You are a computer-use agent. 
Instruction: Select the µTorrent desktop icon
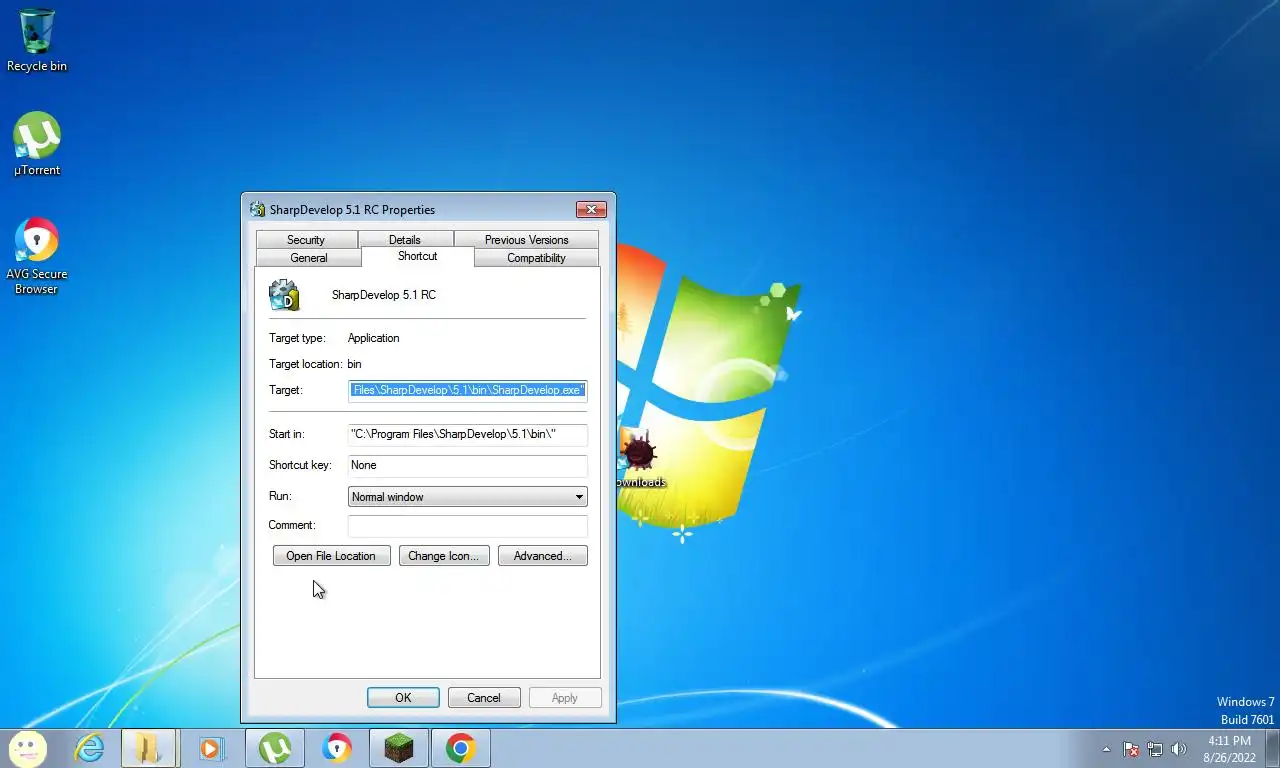pos(37,144)
